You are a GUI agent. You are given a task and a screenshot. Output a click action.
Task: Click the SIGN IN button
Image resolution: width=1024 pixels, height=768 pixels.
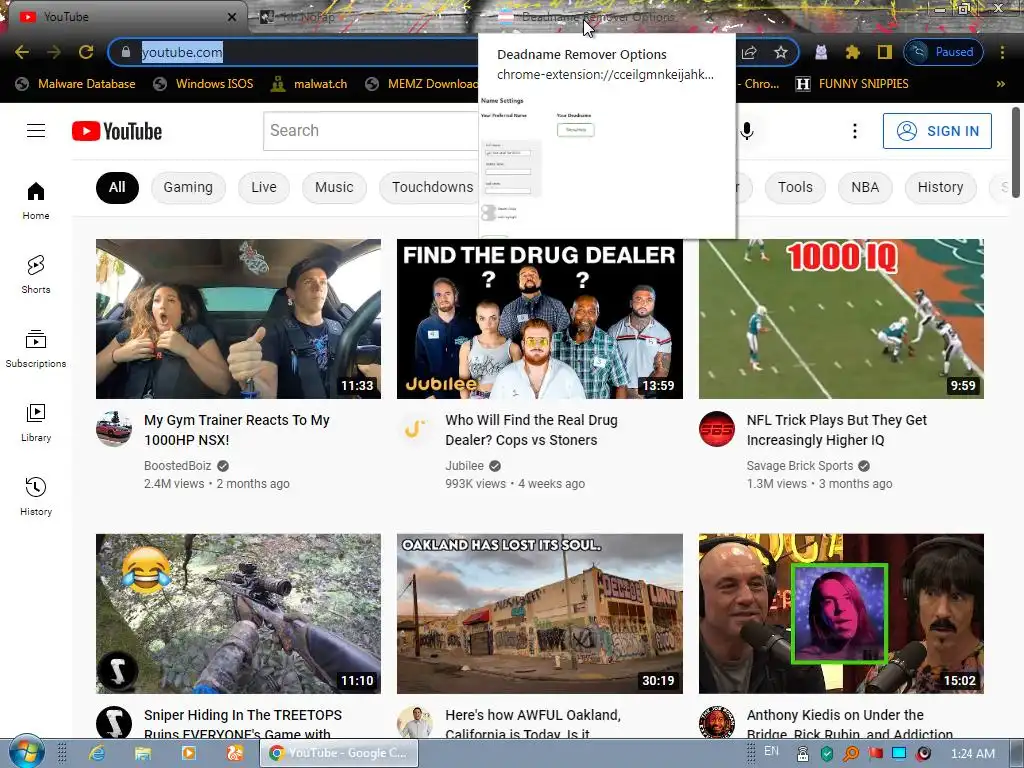pos(937,131)
